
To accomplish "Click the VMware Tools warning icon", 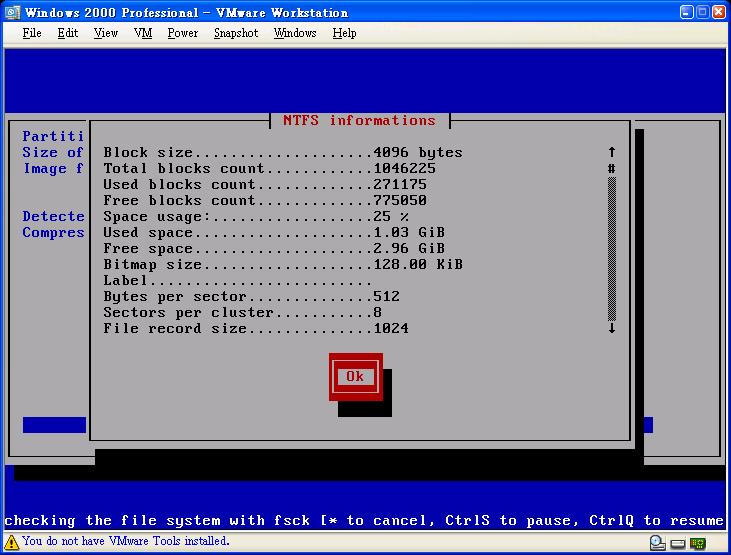I will click(11, 542).
